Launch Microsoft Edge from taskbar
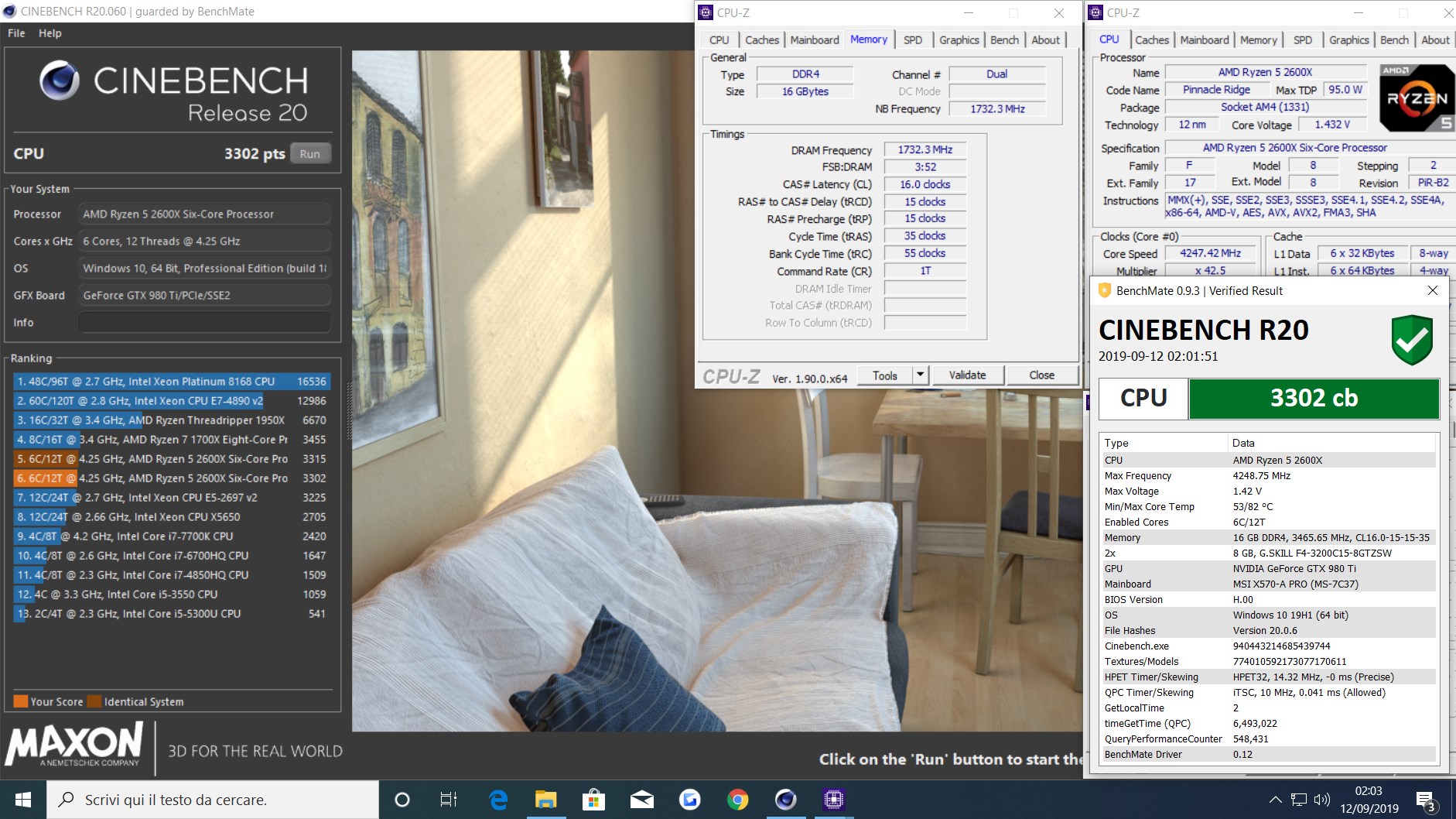Screen dimensions: 1456x819 pos(497,800)
